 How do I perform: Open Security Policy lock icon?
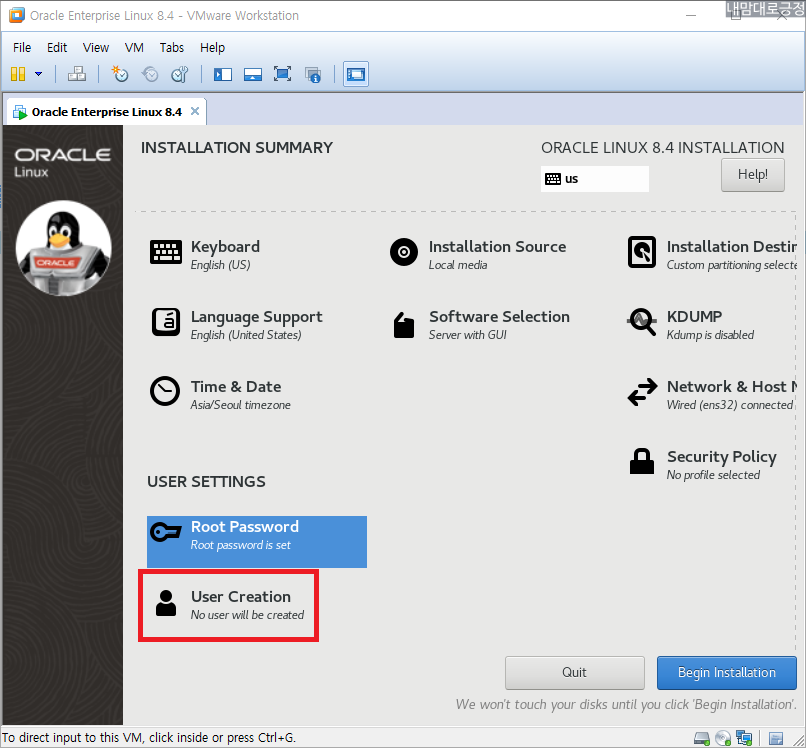(642, 461)
